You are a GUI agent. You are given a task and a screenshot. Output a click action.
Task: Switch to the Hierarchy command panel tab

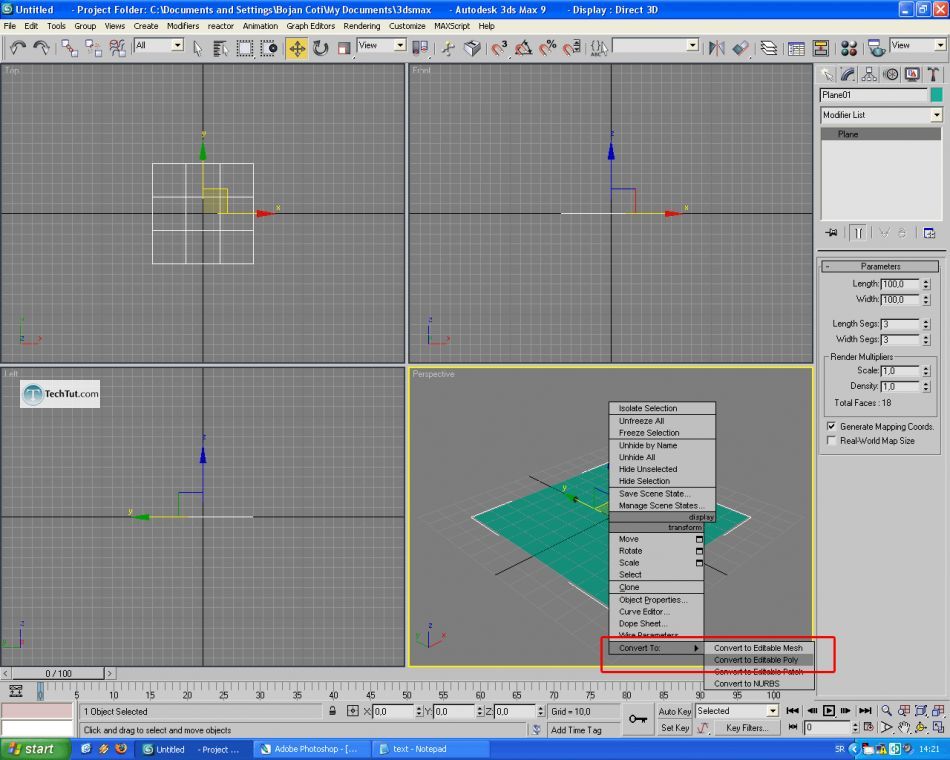pyautogui.click(x=869, y=75)
